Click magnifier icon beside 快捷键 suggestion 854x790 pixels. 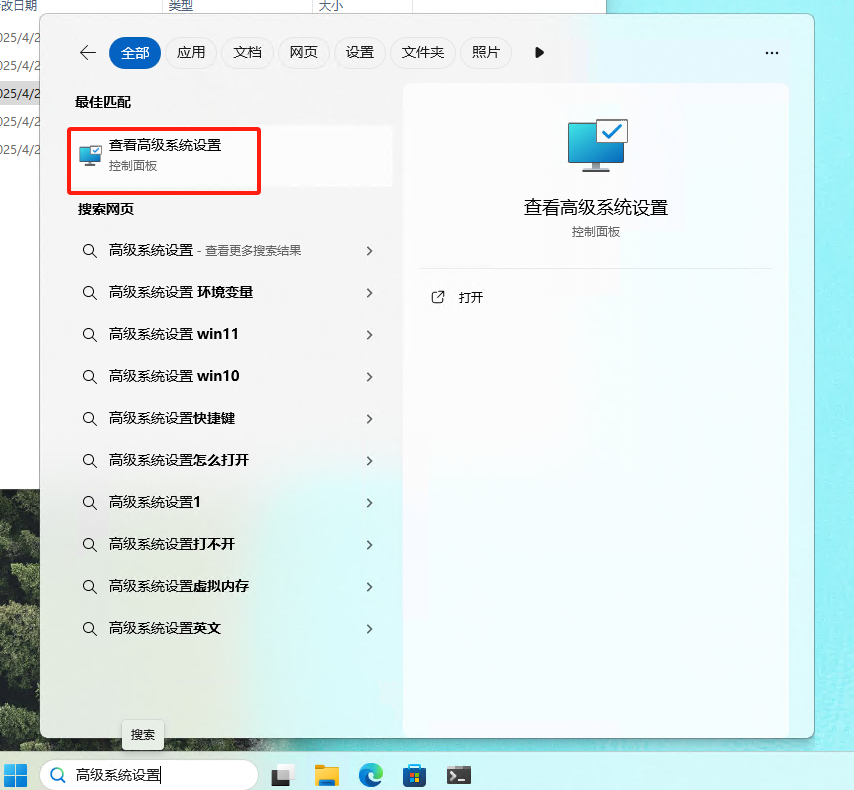pyautogui.click(x=89, y=419)
